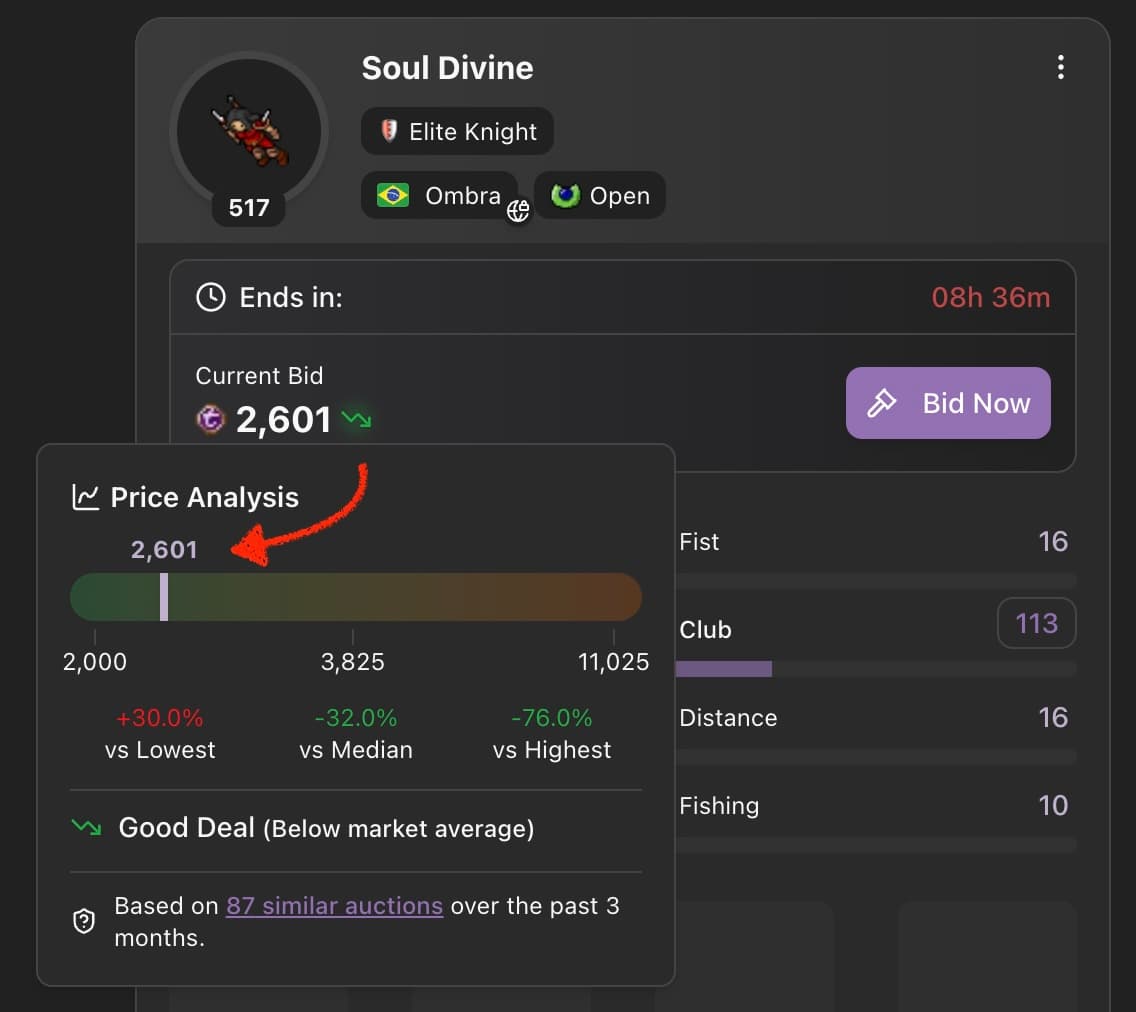Select the Elite Knight vocation badge

click(x=457, y=131)
